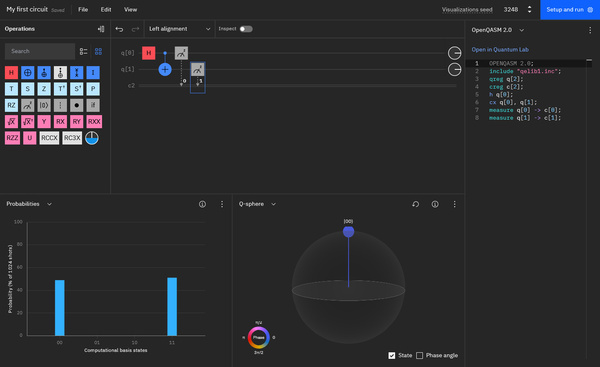
Task: Open the Probabilities visualization dropdown
Action: tap(29, 204)
